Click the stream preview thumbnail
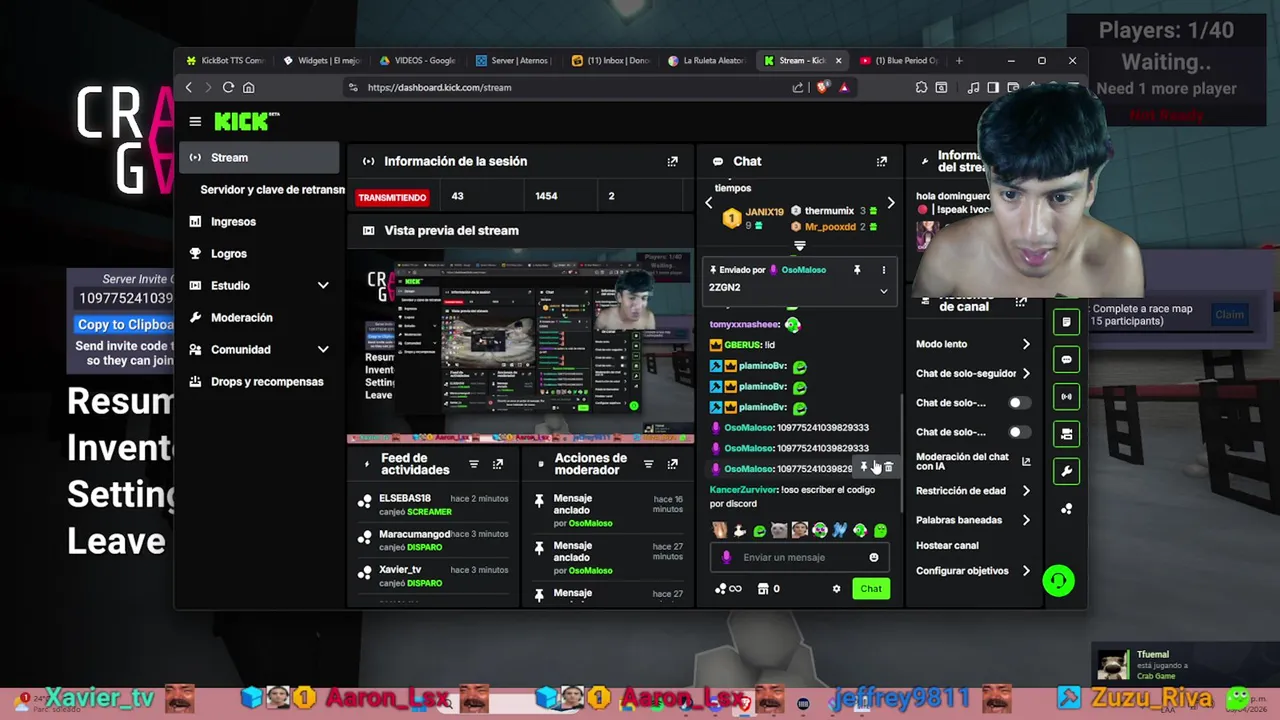 click(520, 345)
